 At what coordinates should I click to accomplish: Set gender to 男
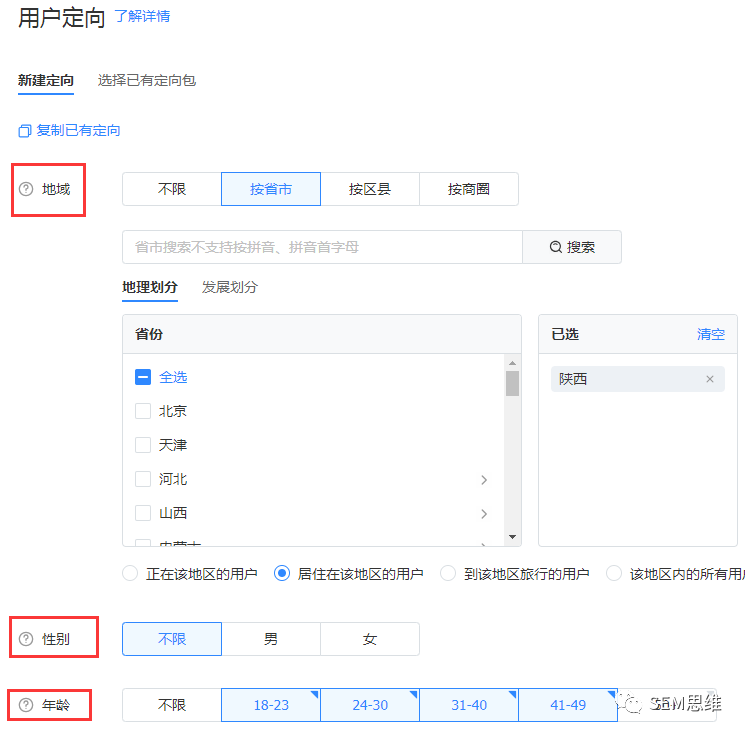(x=271, y=639)
